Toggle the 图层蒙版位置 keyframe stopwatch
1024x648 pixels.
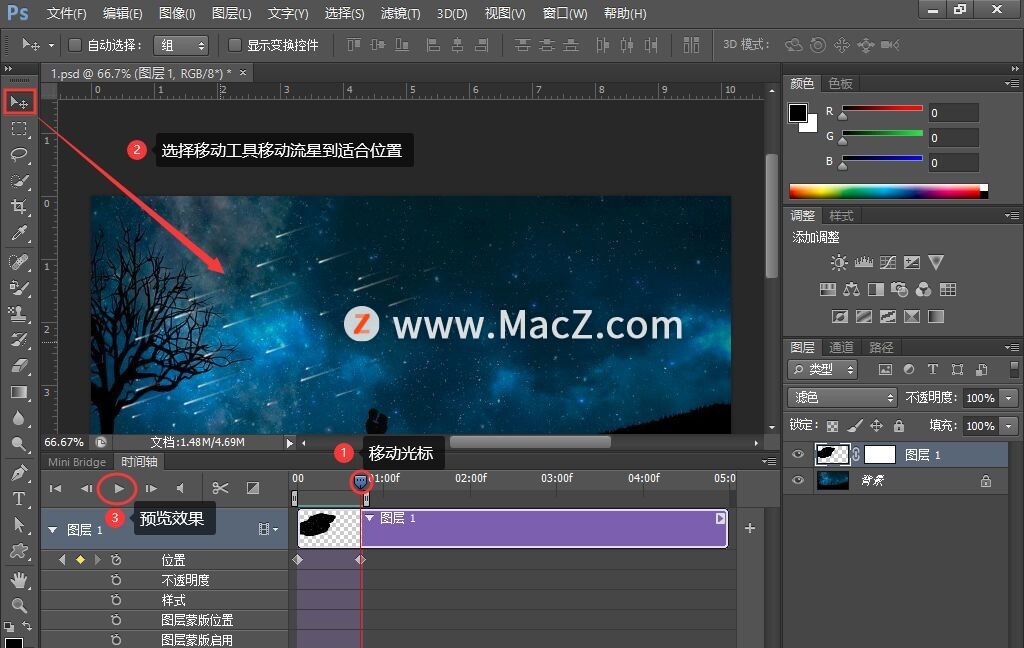click(x=116, y=620)
